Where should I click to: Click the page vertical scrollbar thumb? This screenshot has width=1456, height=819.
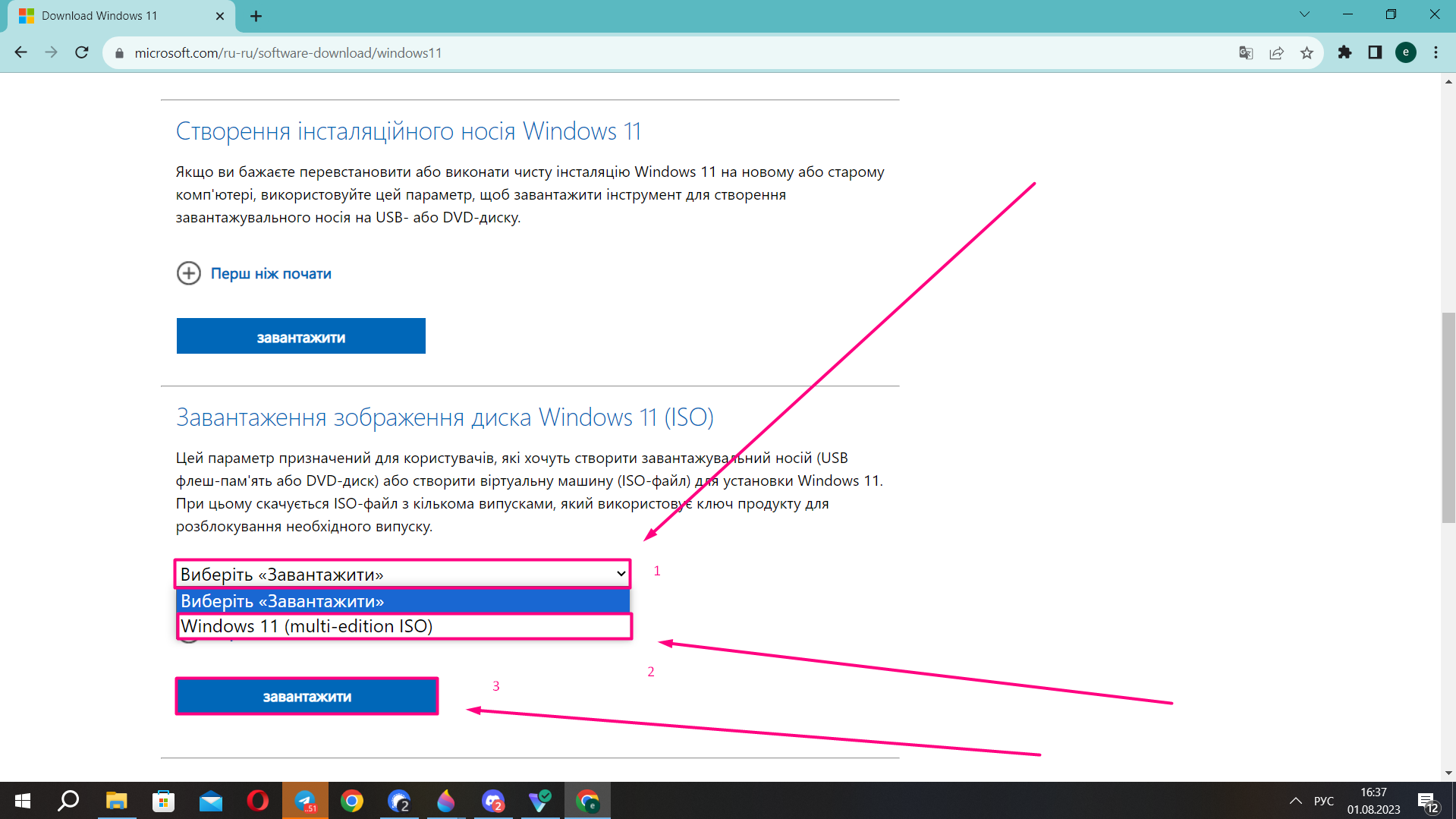1448,417
